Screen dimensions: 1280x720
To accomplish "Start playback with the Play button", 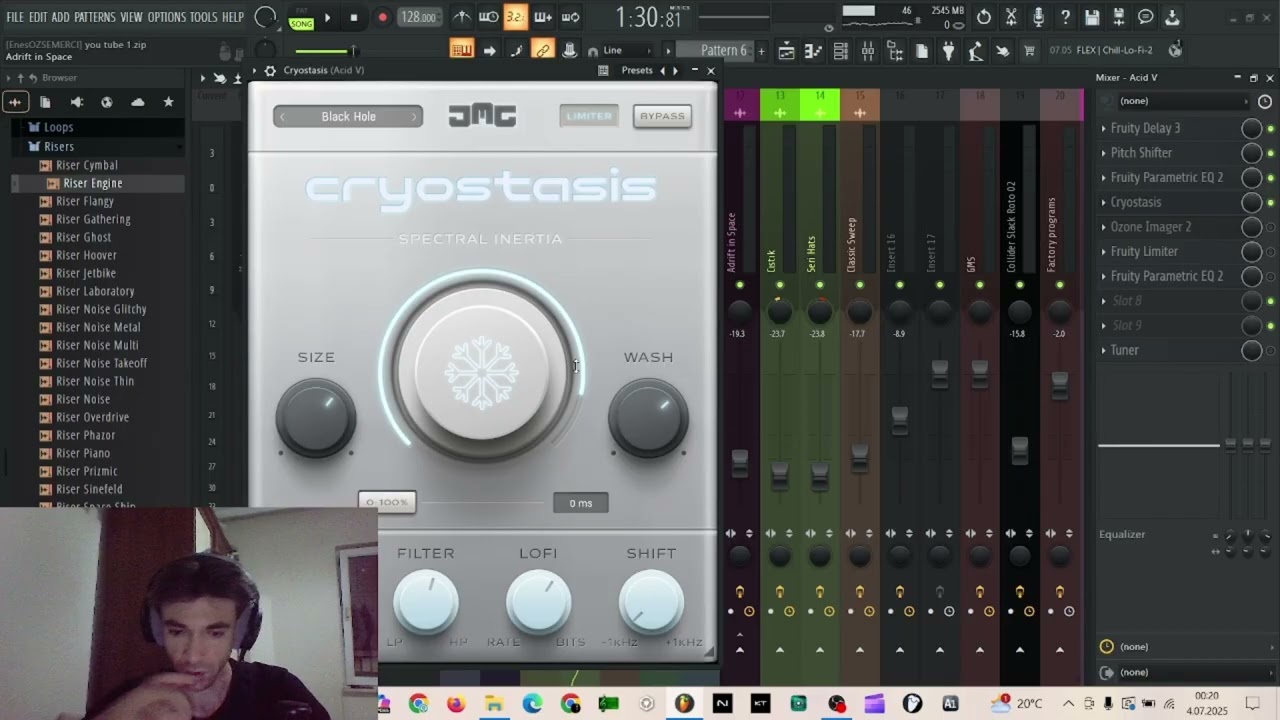I will 327,17.
